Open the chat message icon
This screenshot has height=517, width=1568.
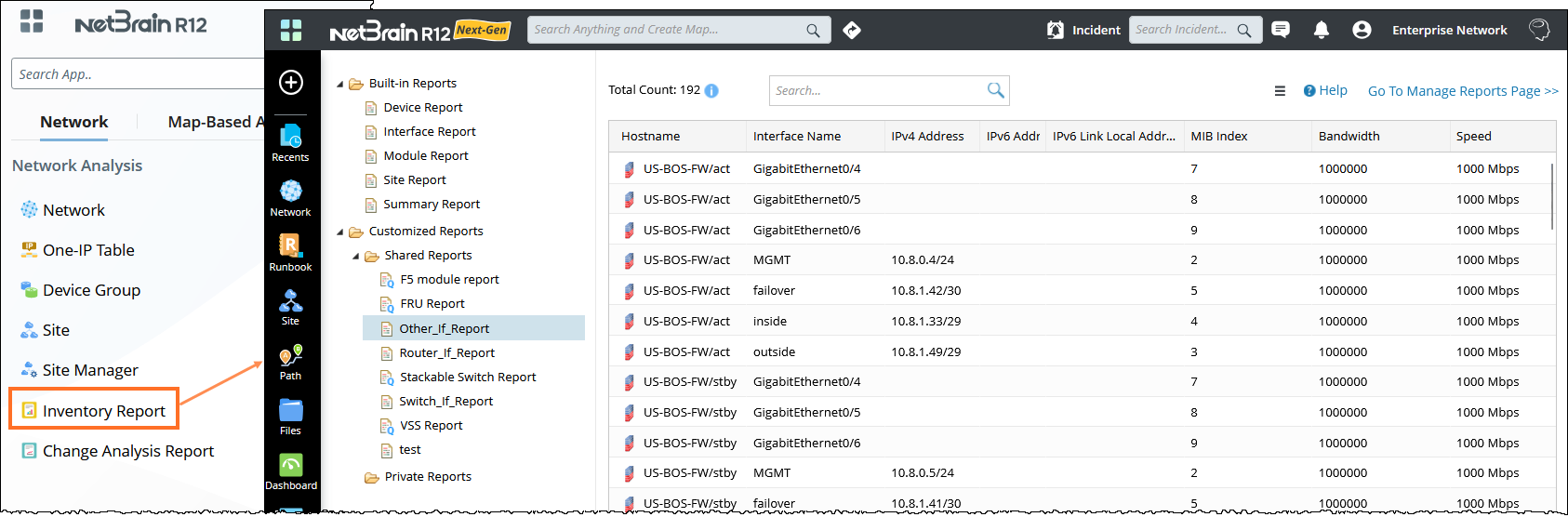pyautogui.click(x=1281, y=30)
